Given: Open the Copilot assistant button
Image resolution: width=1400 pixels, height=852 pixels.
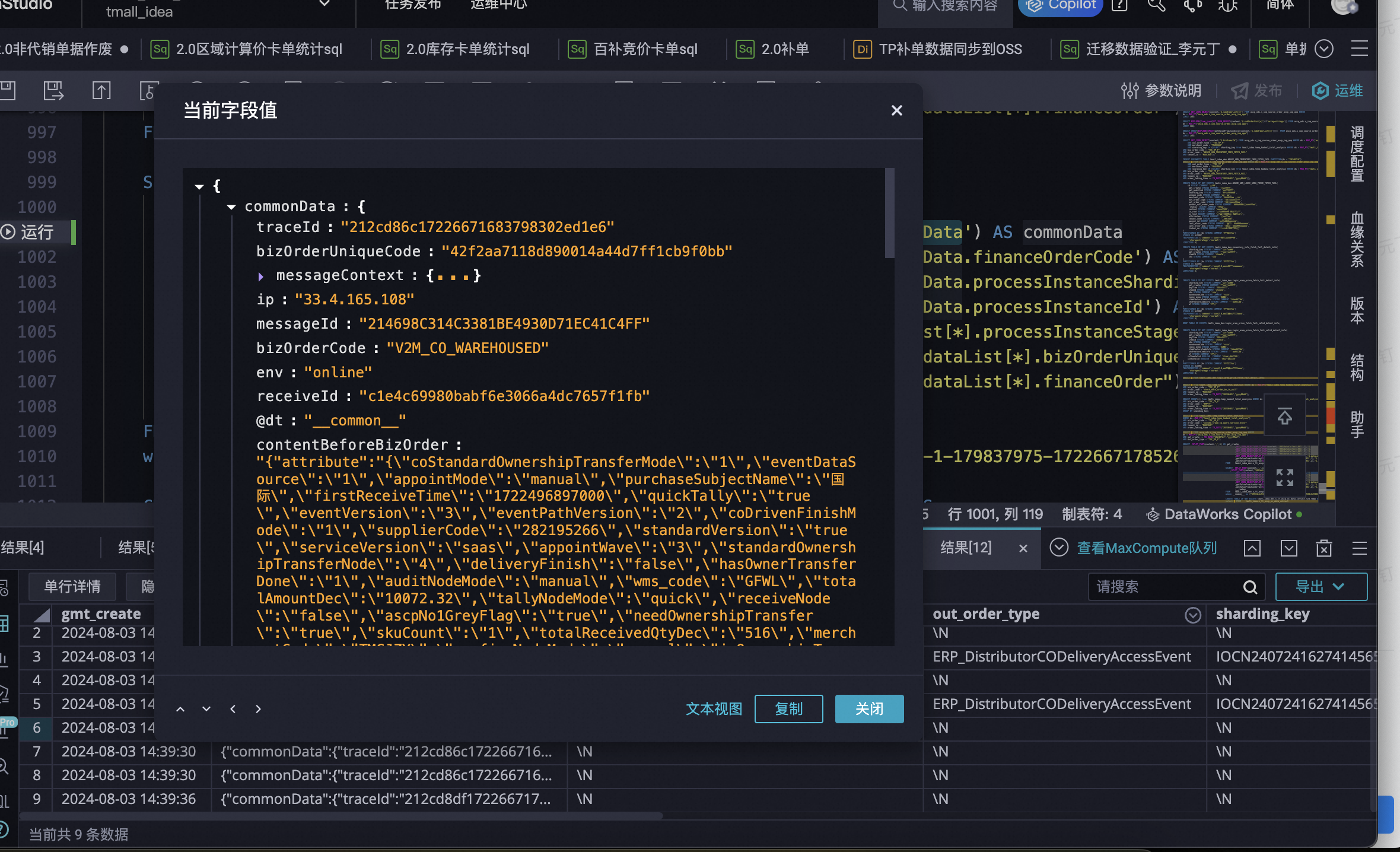Looking at the screenshot, I should [x=1061, y=6].
